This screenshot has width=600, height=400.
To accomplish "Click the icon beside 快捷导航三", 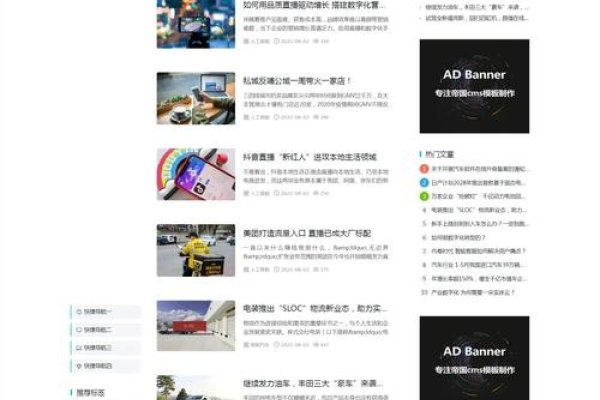I will click(79, 348).
